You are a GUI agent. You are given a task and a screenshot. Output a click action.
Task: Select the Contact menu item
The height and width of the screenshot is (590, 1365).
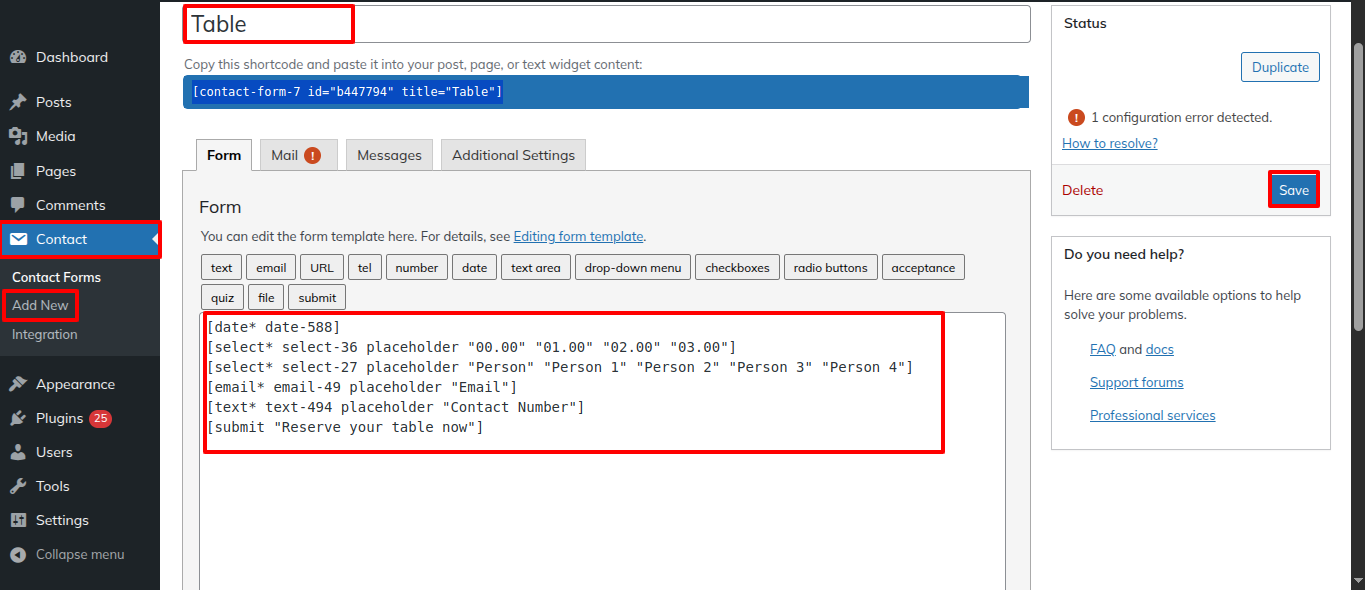(80, 239)
